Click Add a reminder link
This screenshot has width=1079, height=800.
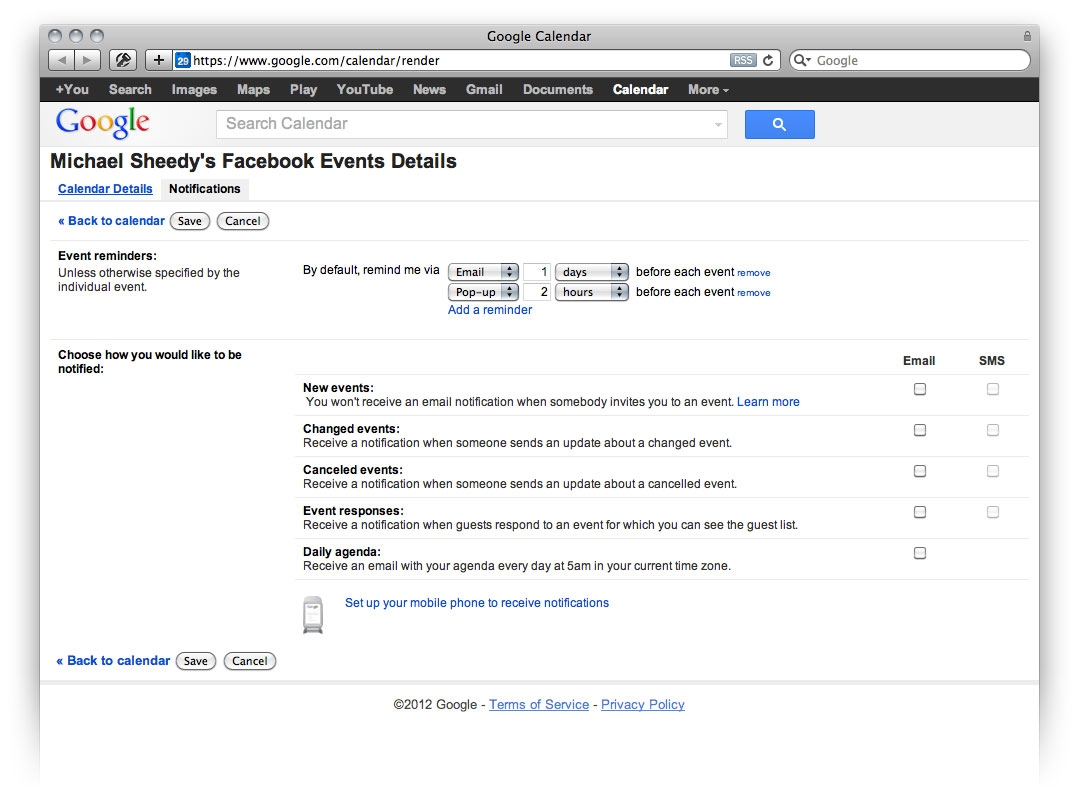click(490, 310)
